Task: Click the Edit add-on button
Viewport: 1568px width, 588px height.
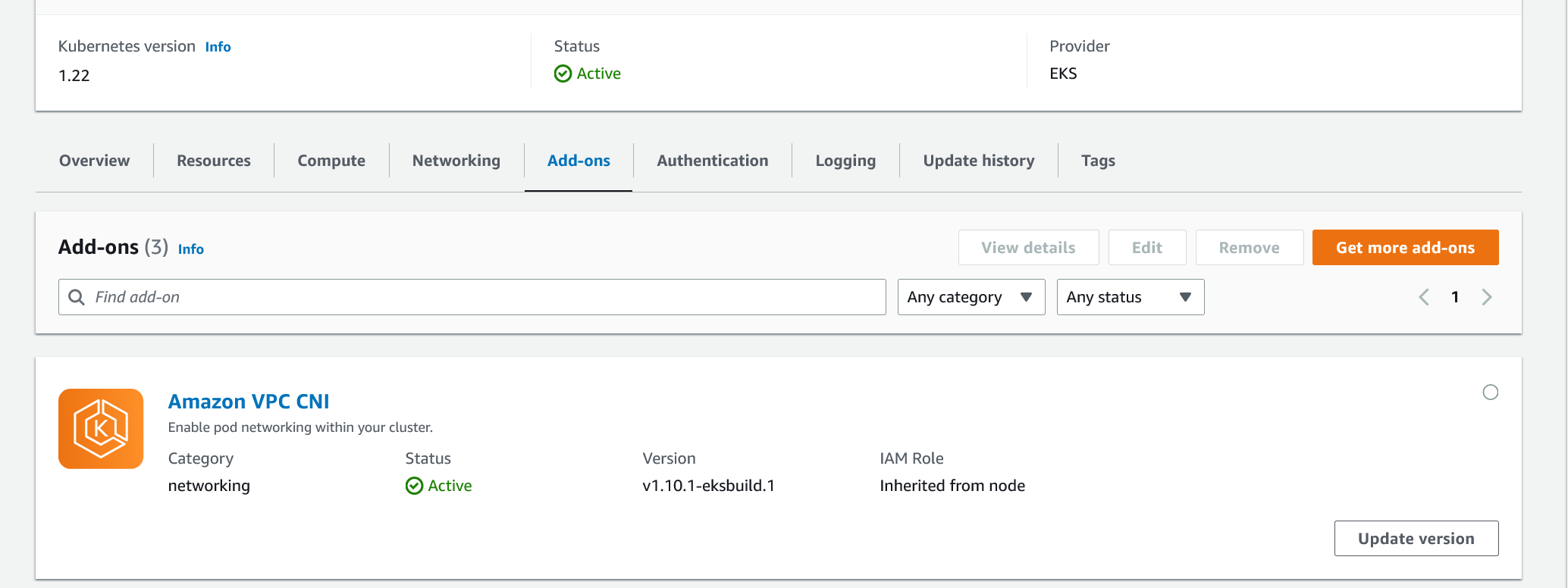Action: point(1147,248)
